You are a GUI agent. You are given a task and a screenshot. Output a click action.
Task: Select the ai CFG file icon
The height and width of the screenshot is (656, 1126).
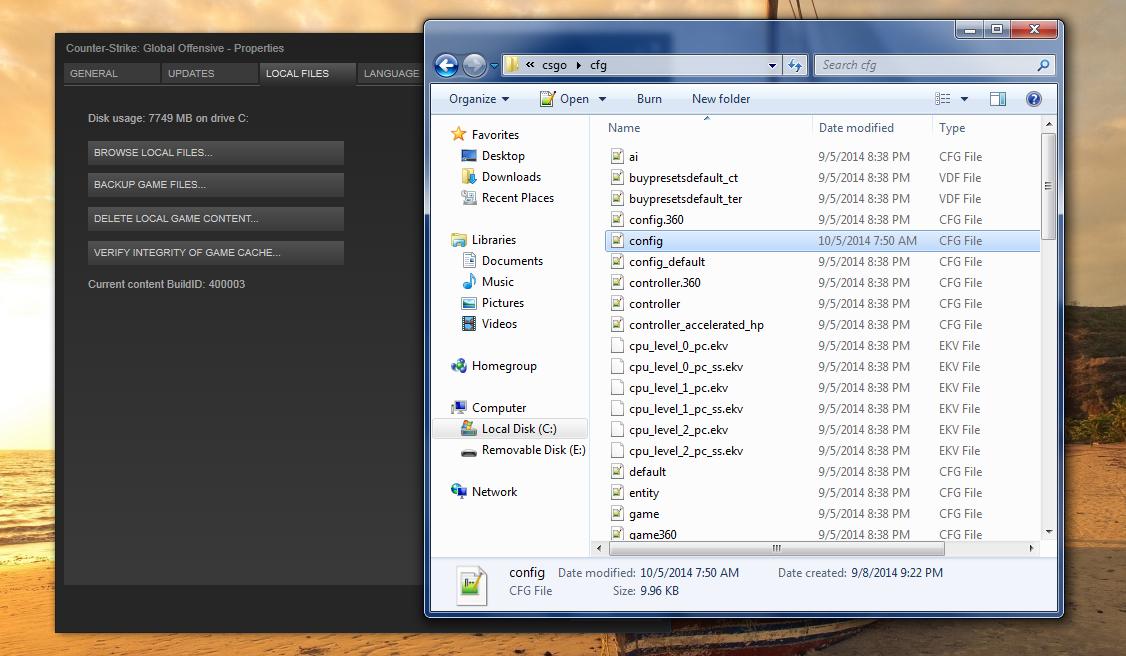[x=617, y=156]
